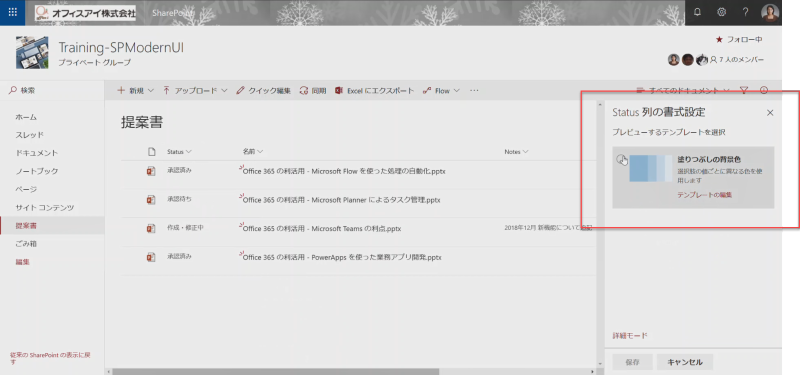
Task: Open the toolbar more options ellipsis
Action: [474, 91]
